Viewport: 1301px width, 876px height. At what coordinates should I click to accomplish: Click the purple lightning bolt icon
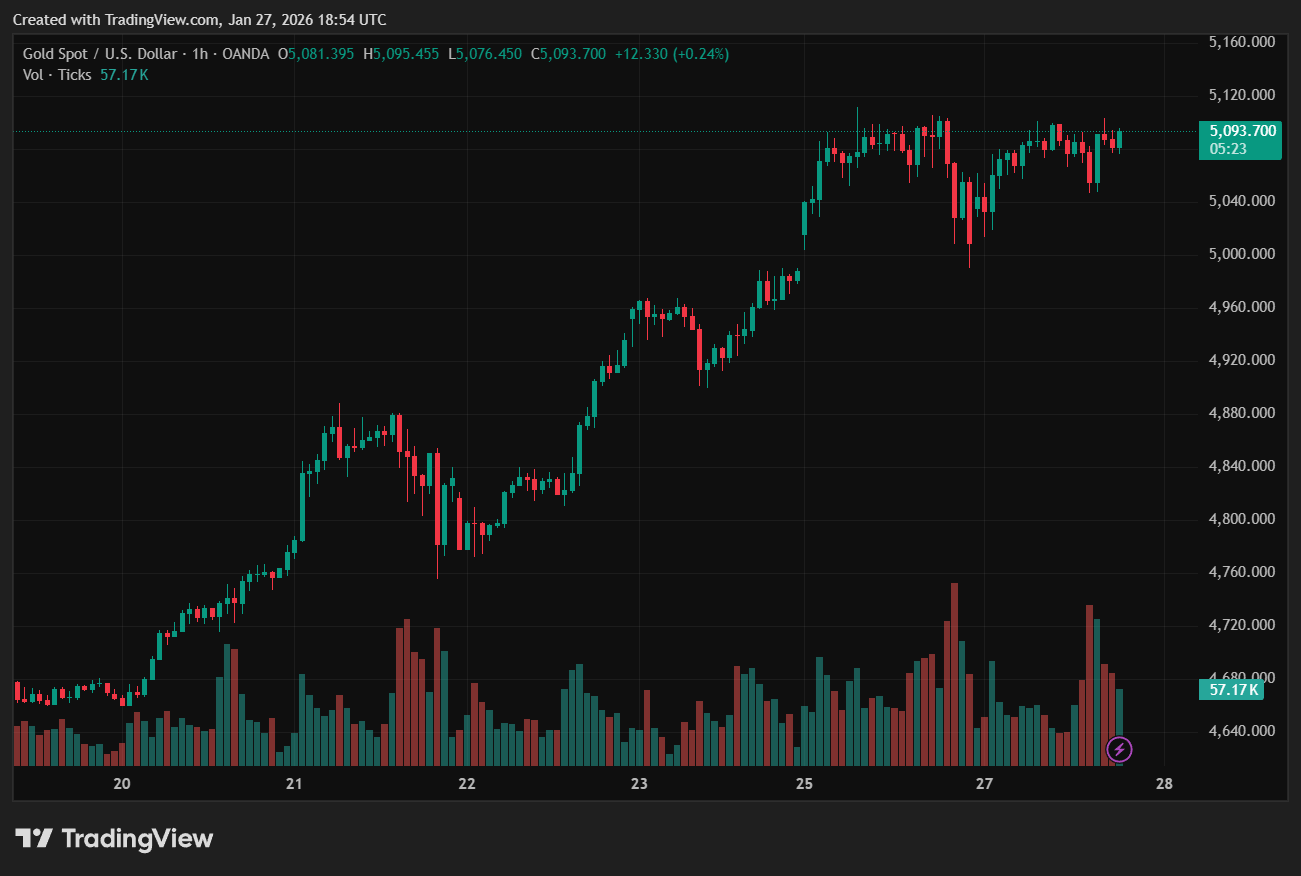1119,748
